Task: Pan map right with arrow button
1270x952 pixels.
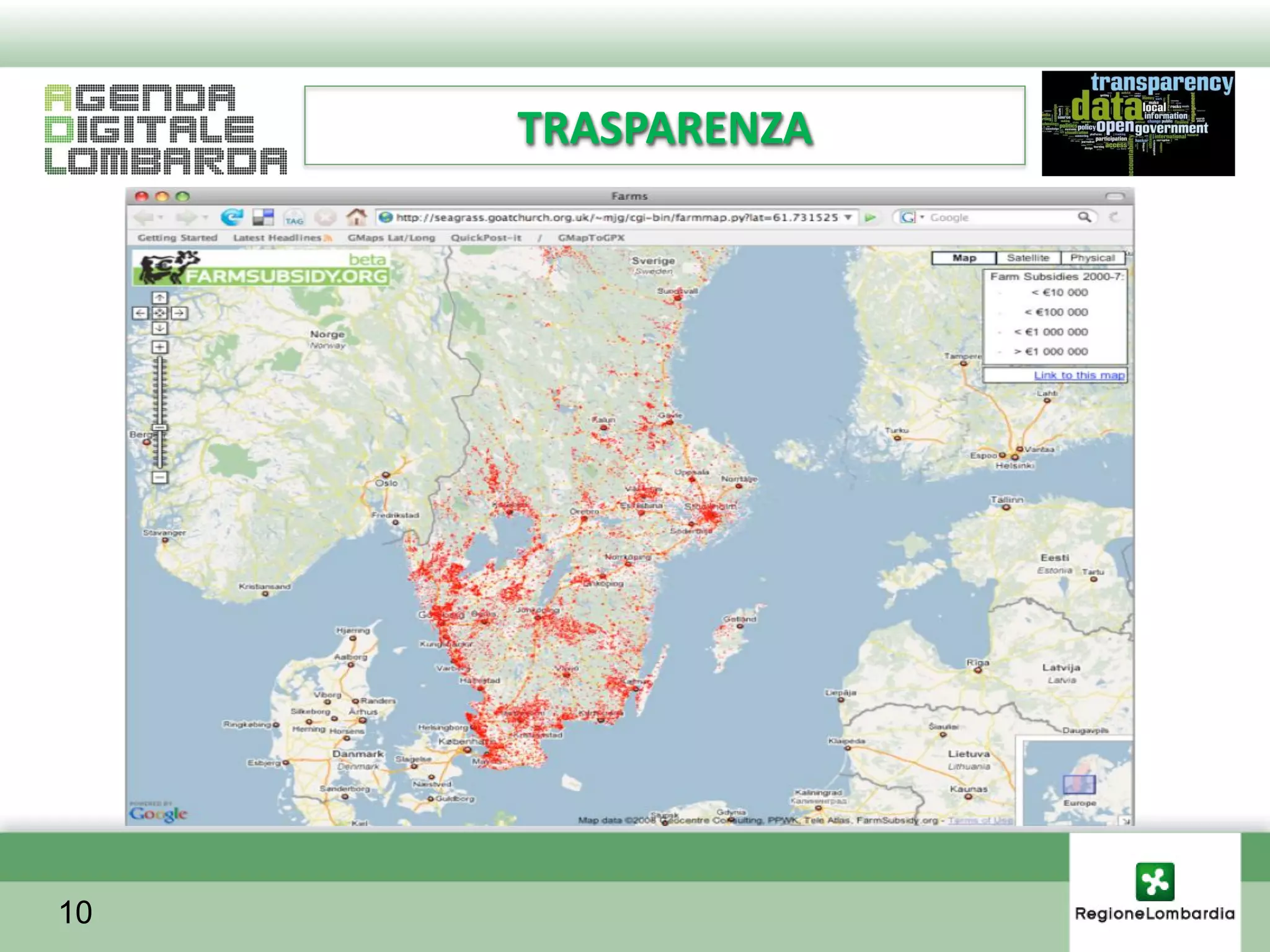Action: tap(180, 313)
